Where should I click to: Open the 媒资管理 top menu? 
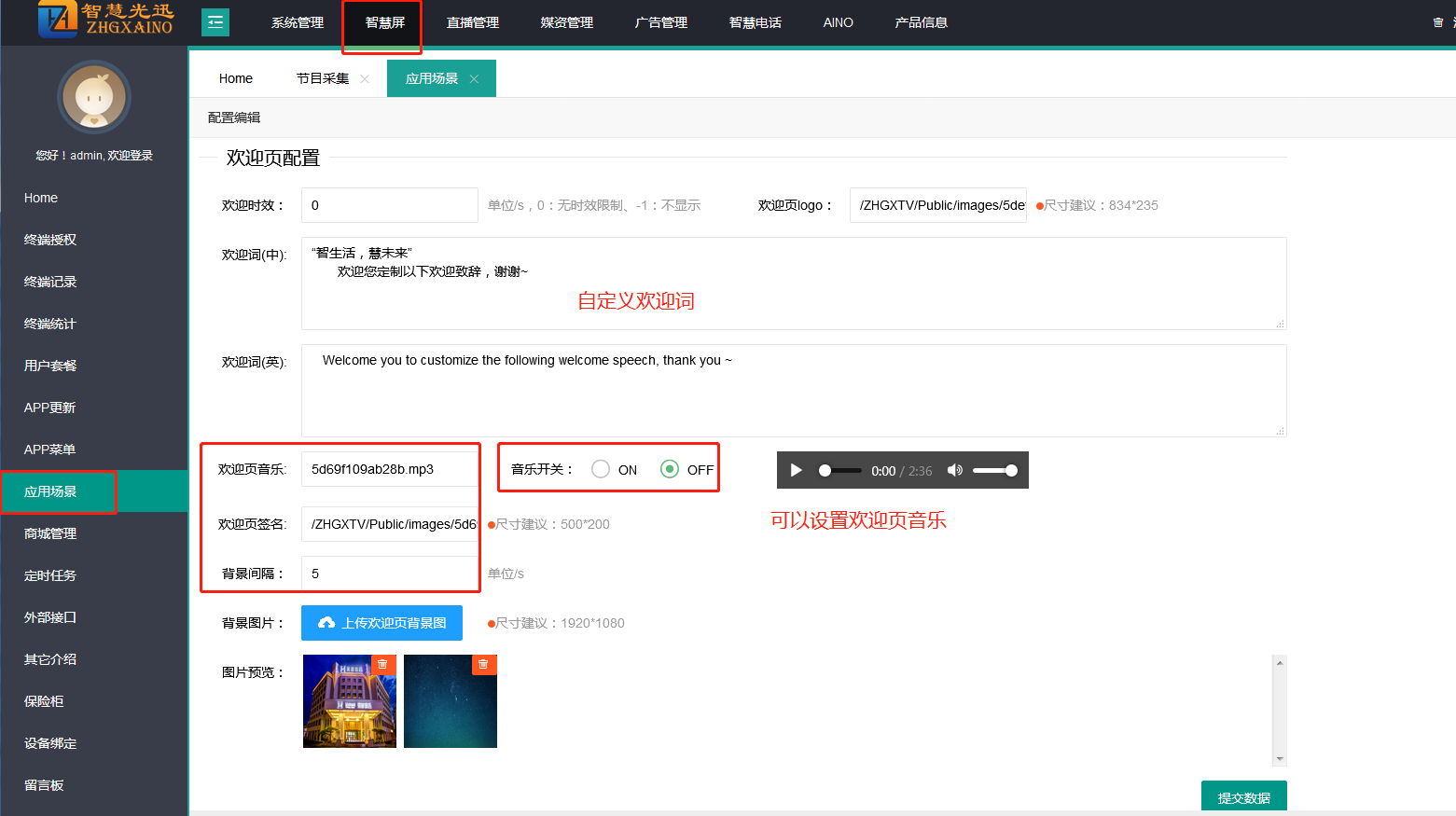click(x=566, y=22)
